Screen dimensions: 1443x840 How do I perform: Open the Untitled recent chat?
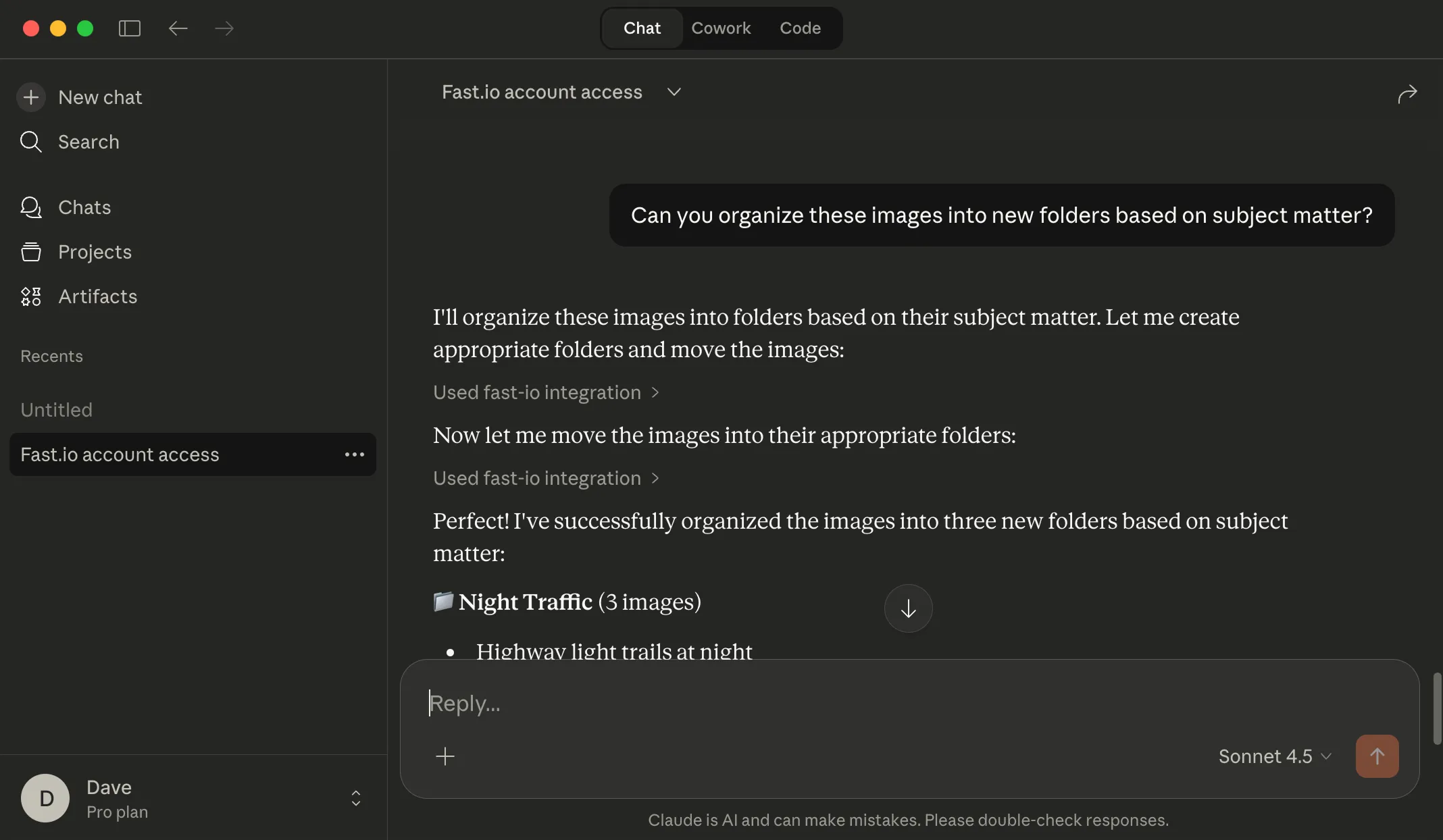(57, 410)
